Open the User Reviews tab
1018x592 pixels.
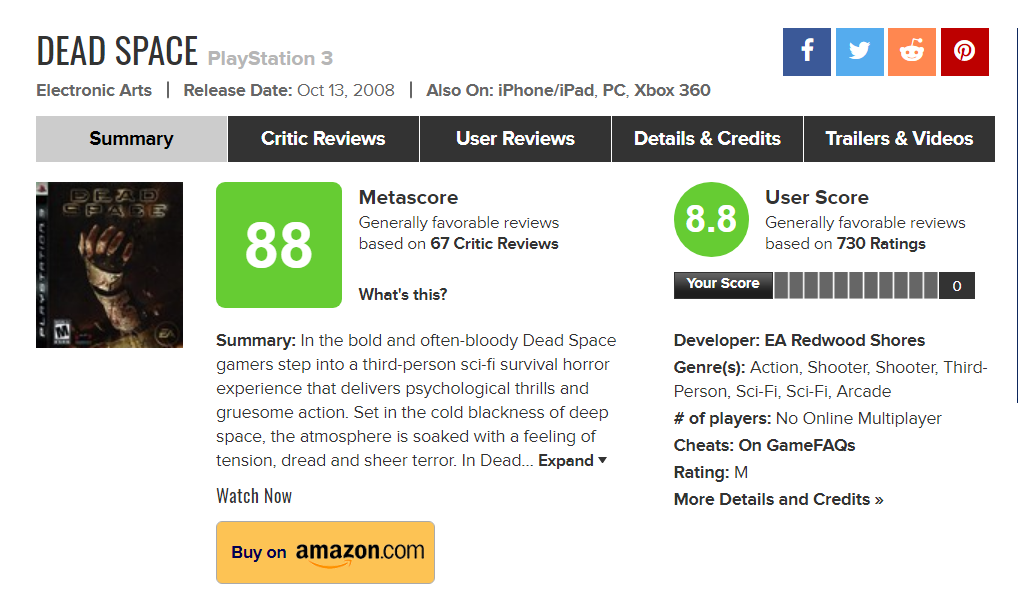[515, 139]
